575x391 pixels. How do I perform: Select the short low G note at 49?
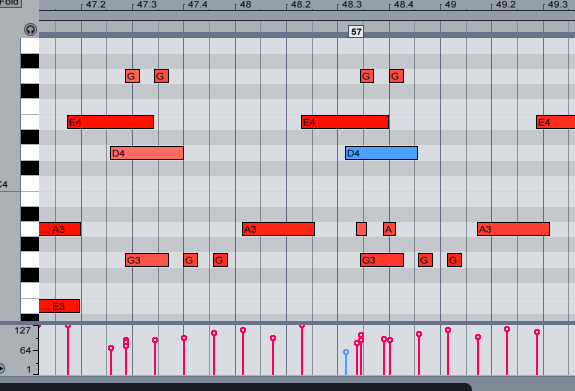coord(454,260)
